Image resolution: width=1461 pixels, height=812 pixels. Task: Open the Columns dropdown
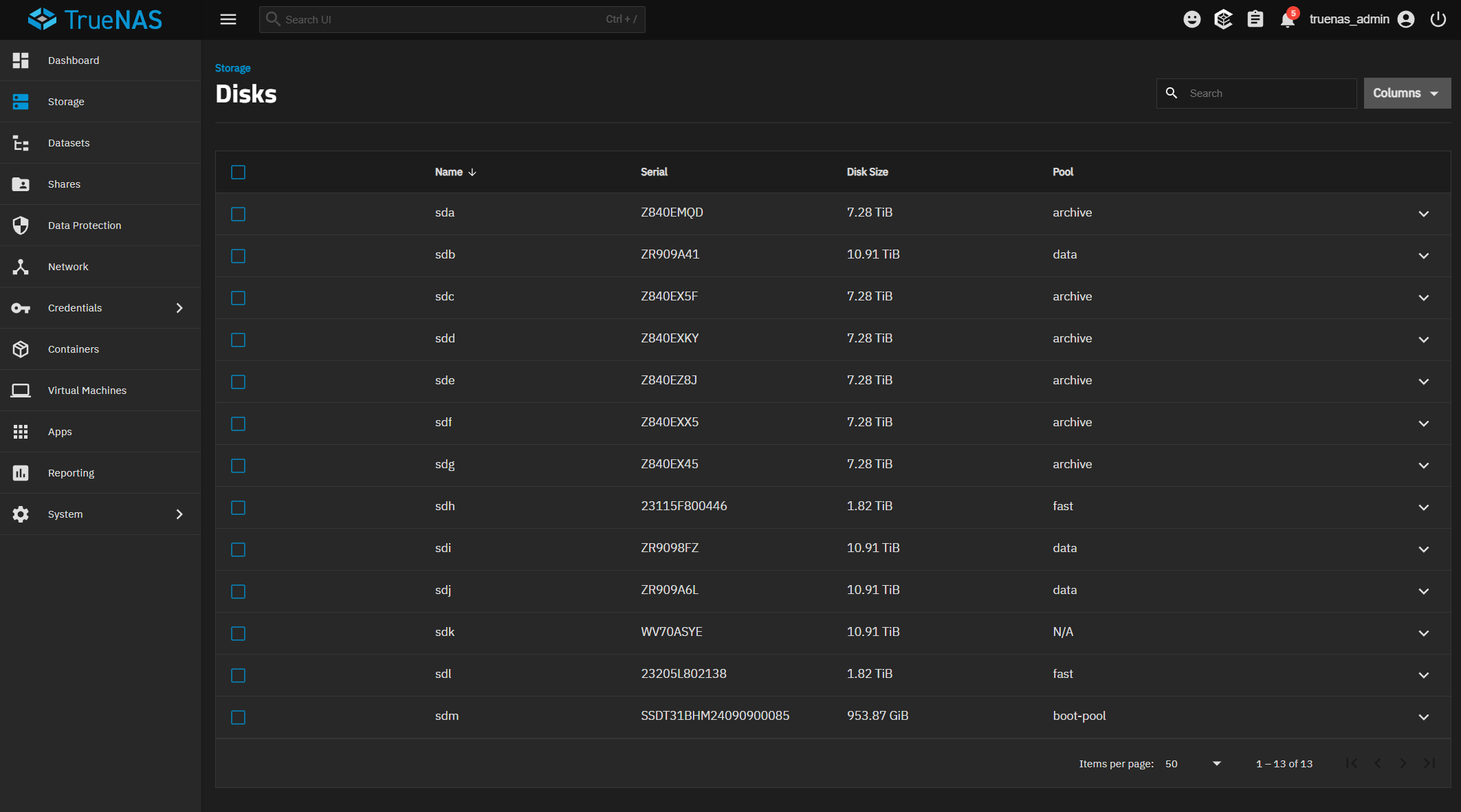tap(1406, 93)
